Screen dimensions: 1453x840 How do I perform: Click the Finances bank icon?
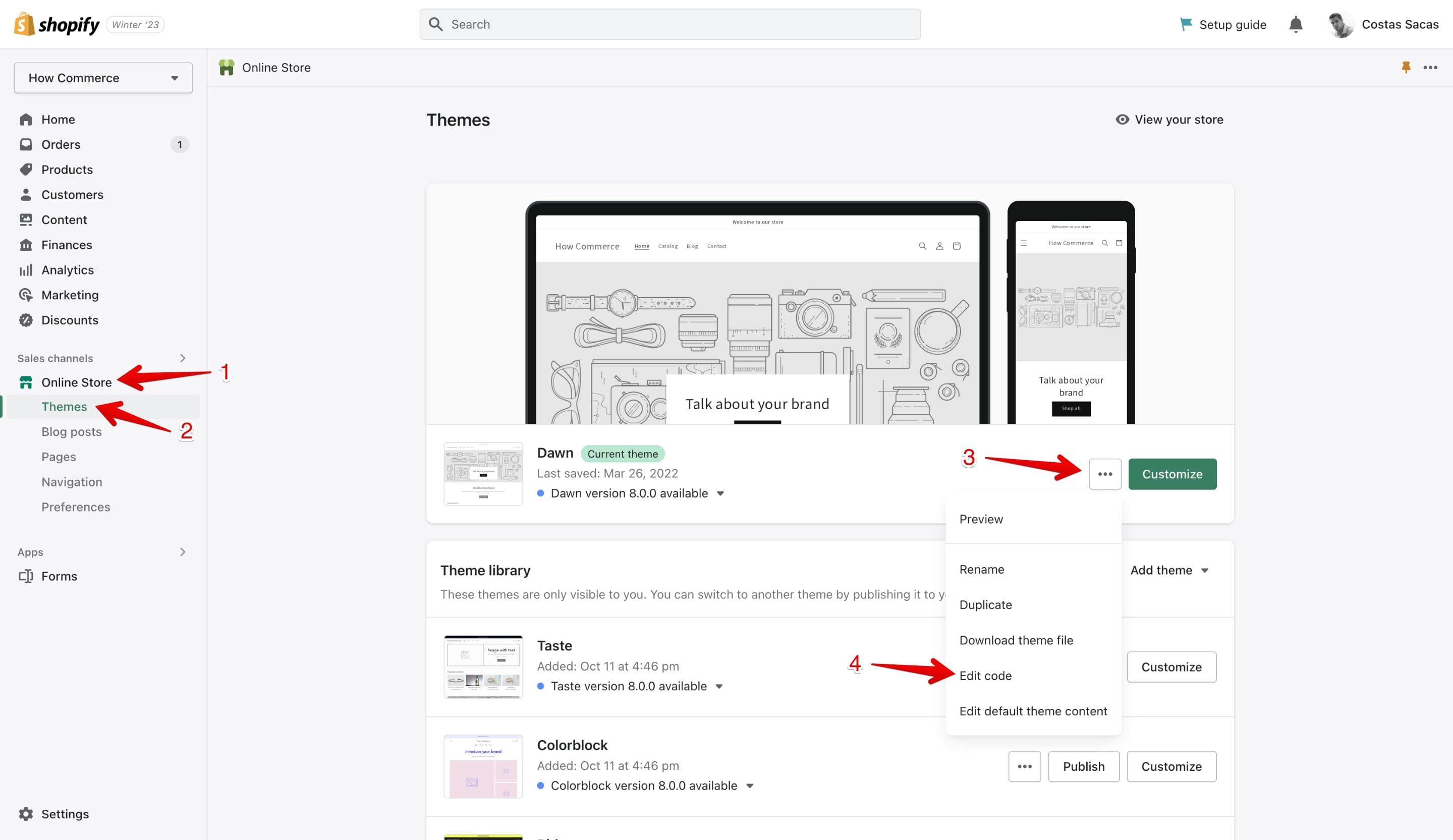point(26,245)
